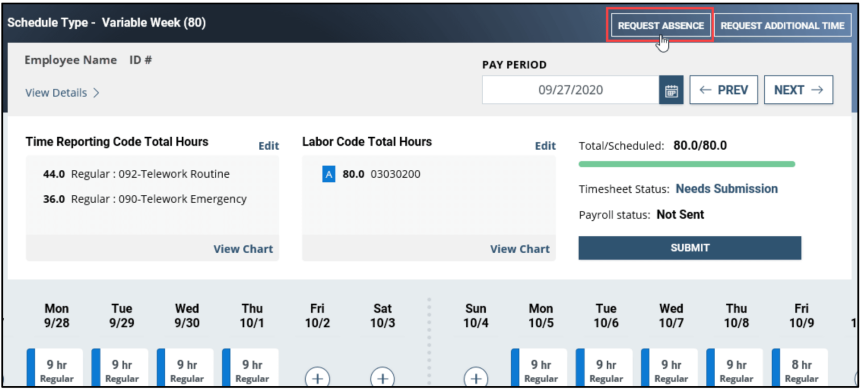This screenshot has width=863, height=390.
Task: Open the Tue 9/29 9 hr Regular entry
Action: point(120,368)
